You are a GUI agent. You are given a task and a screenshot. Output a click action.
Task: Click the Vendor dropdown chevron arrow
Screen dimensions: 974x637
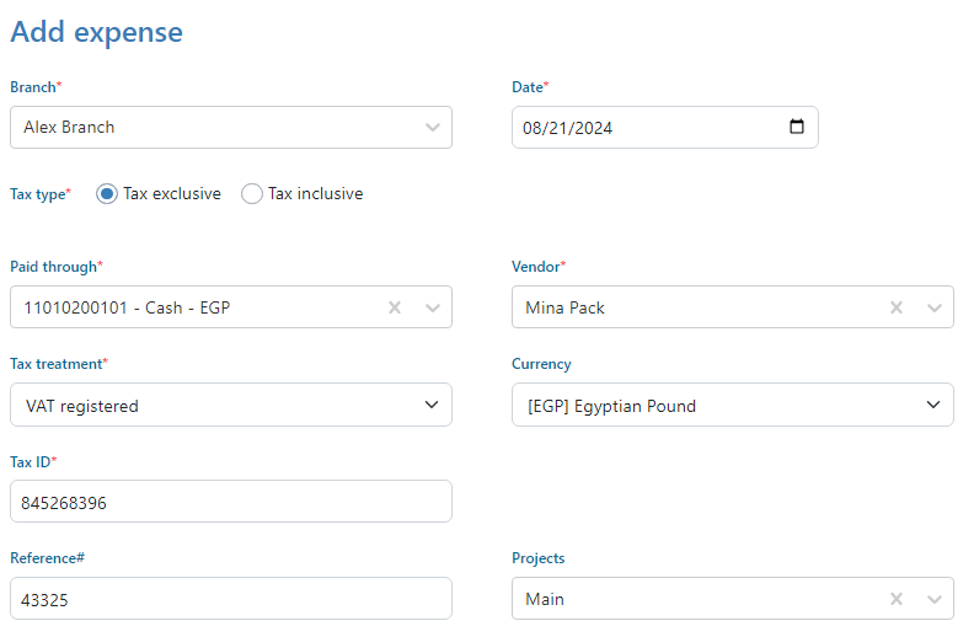click(934, 308)
